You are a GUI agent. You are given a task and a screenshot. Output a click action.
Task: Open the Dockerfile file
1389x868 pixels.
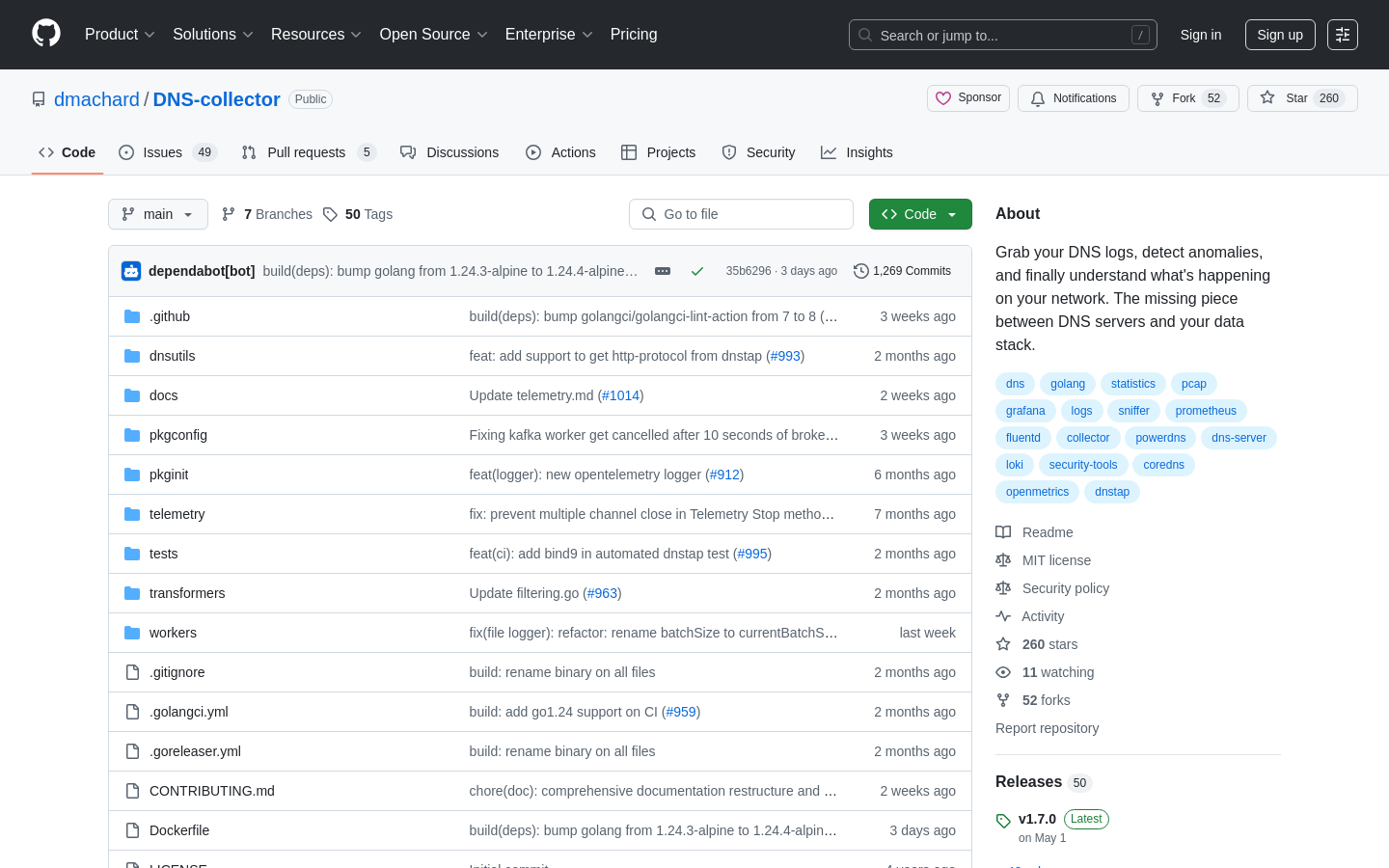tap(179, 830)
